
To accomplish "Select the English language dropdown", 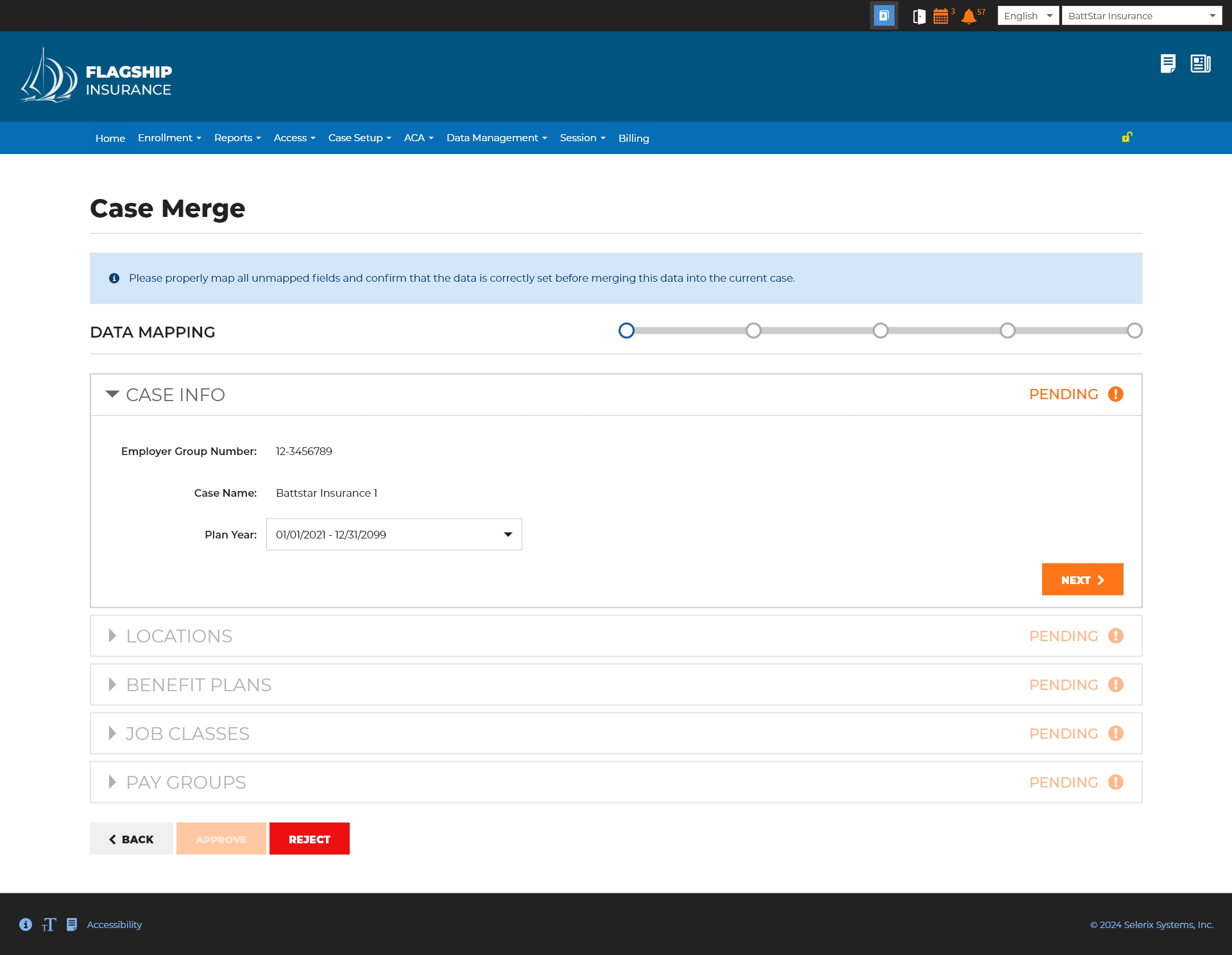I will [x=1028, y=15].
